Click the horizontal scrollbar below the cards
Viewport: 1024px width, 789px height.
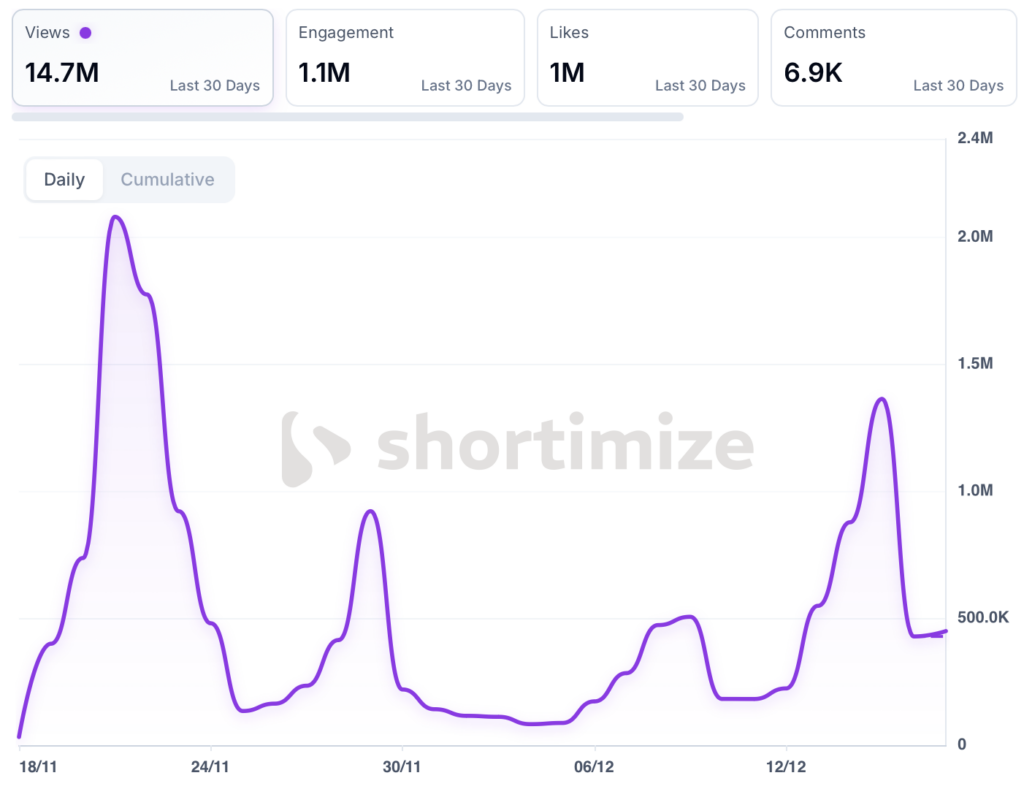point(347,117)
